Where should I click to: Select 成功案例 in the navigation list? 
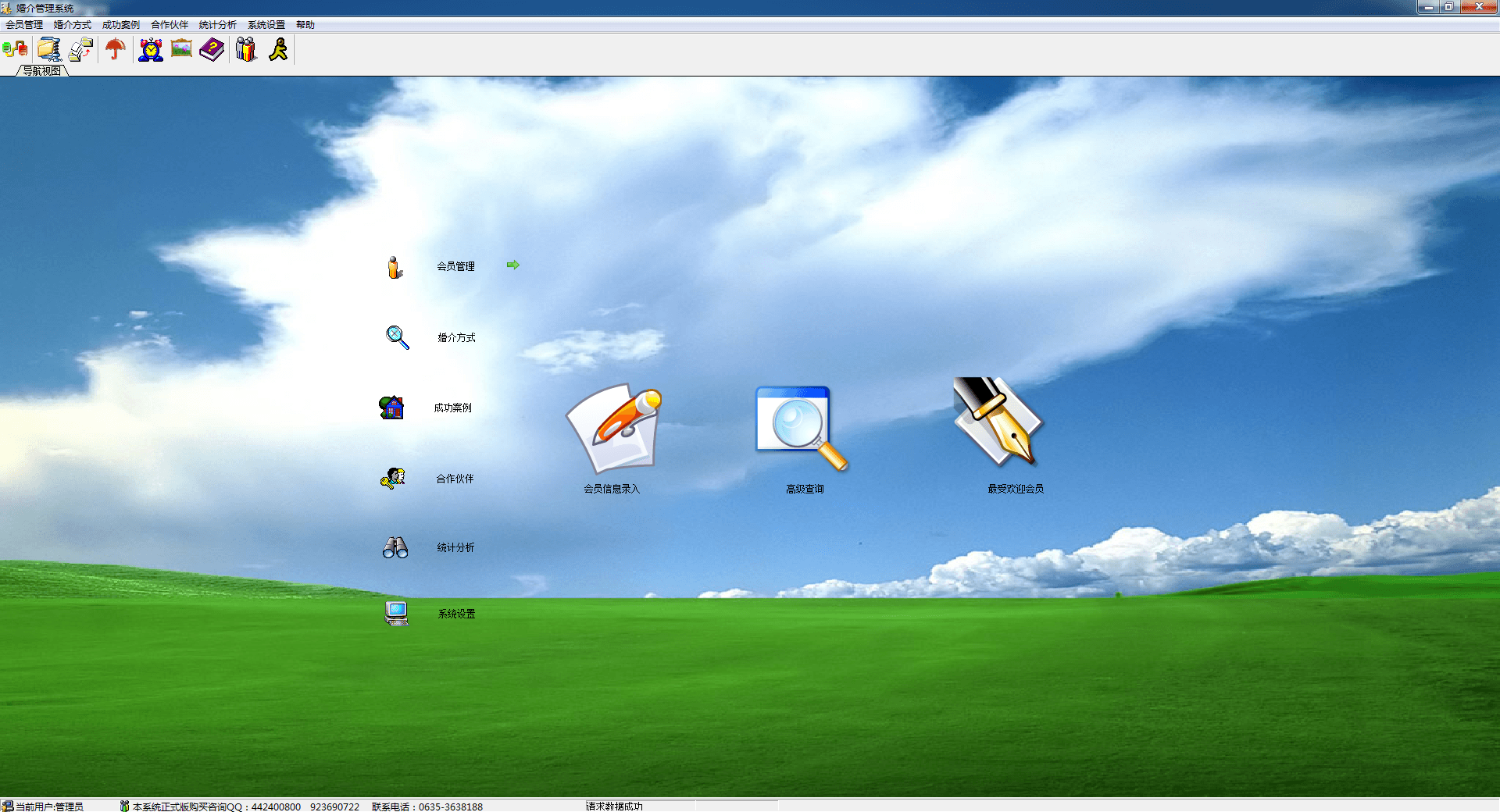(453, 408)
